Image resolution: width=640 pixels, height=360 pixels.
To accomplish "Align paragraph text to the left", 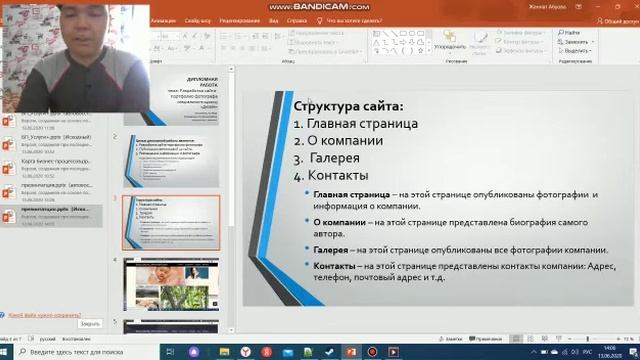I will [x=224, y=49].
